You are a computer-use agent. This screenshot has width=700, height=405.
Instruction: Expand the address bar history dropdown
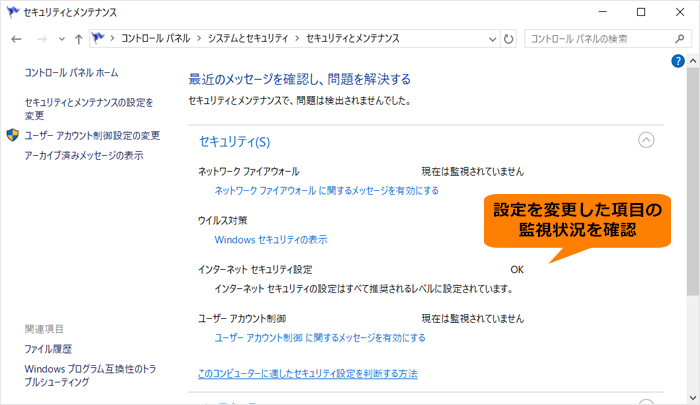pos(492,39)
